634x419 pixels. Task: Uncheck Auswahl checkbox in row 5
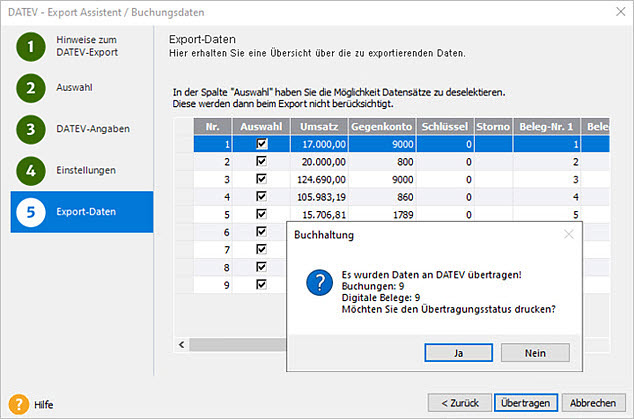pos(262,214)
